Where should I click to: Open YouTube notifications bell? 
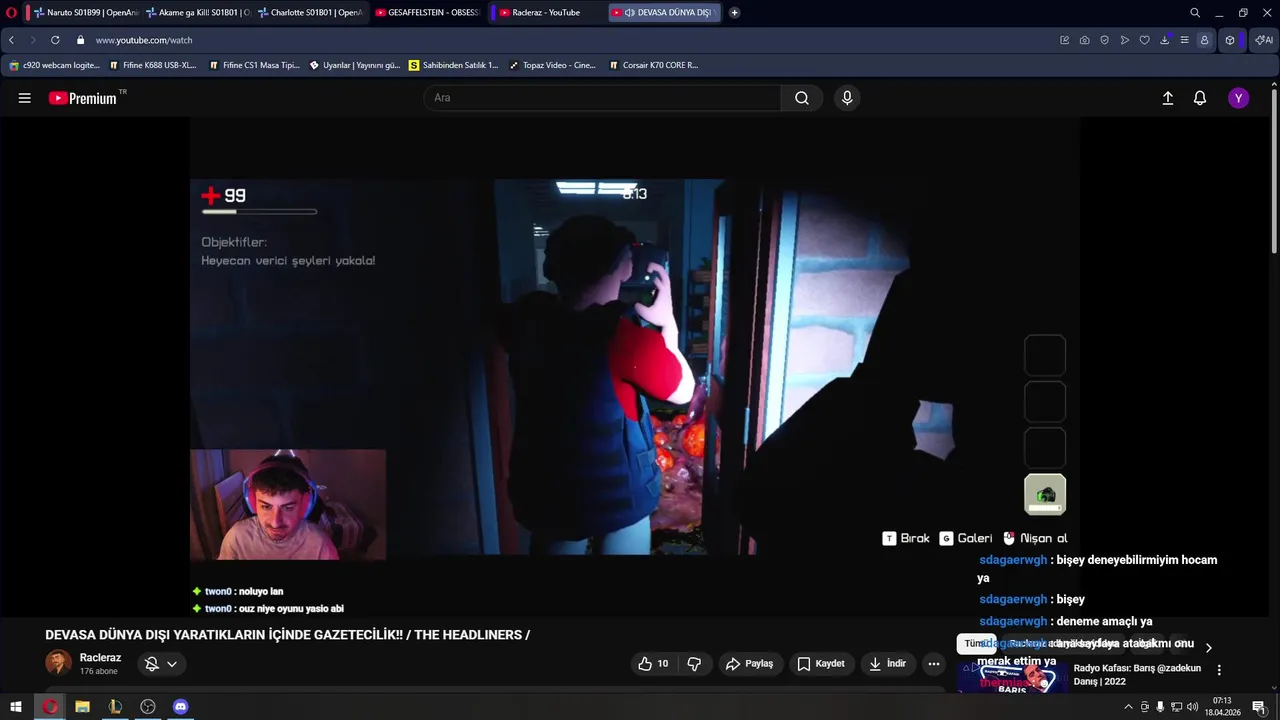tap(1200, 98)
